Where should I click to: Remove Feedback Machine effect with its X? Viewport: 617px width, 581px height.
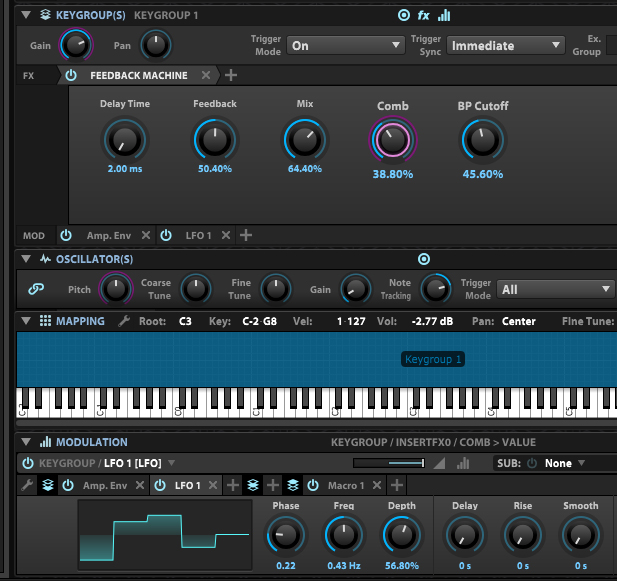pyautogui.click(x=206, y=75)
